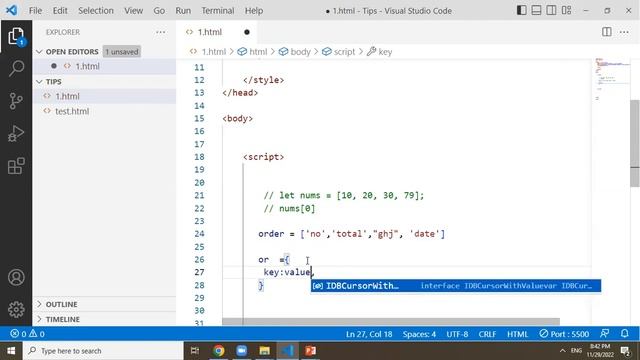Open feedback icon in status bar
The image size is (640, 360).
(605, 334)
